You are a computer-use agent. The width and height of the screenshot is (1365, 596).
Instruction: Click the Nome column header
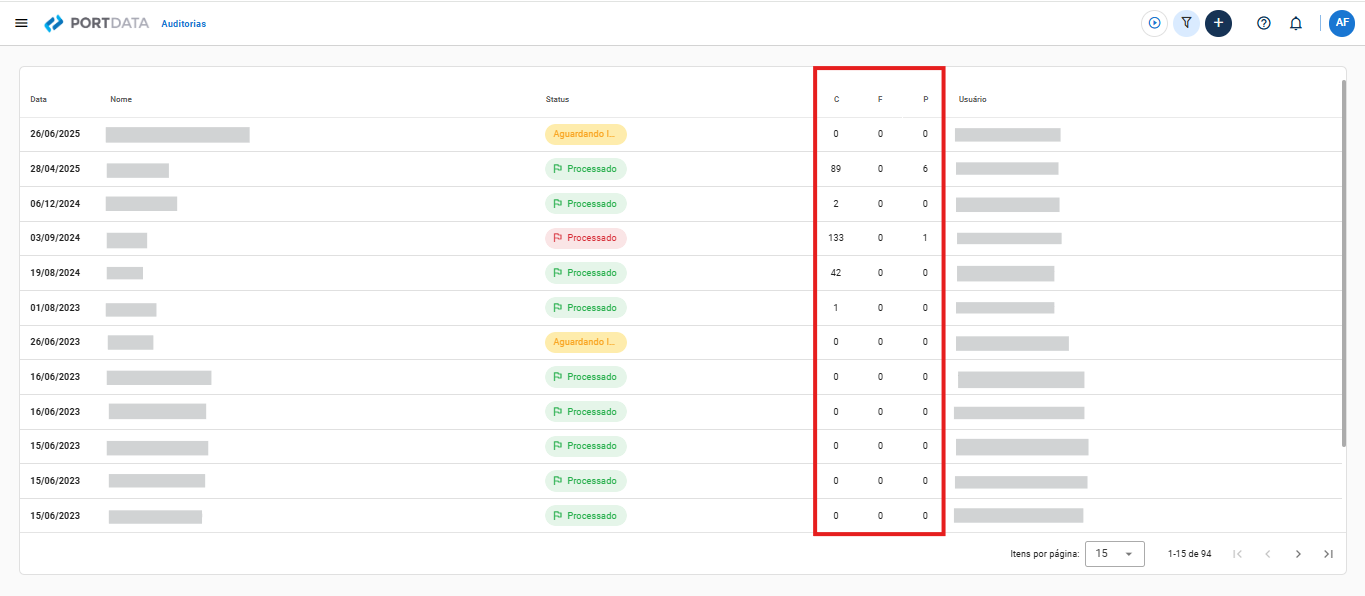(121, 100)
